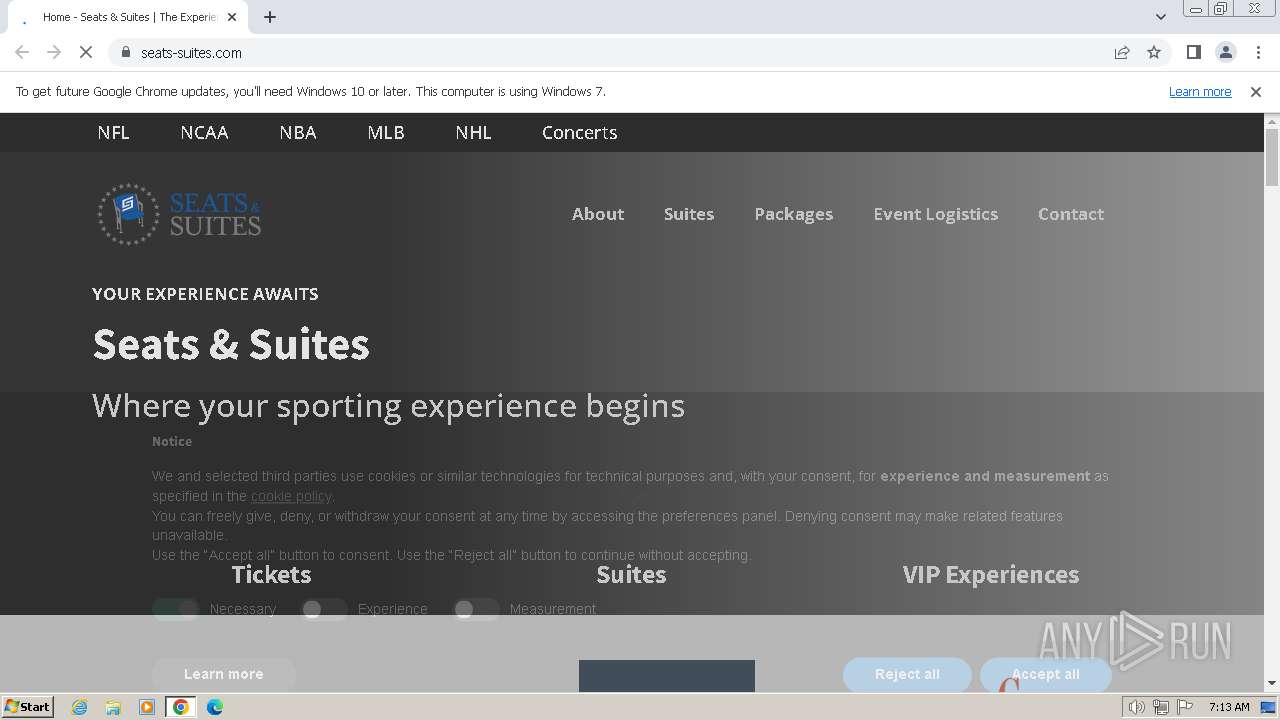Click the Tickets heading
This screenshot has height=720, width=1280.
(271, 574)
